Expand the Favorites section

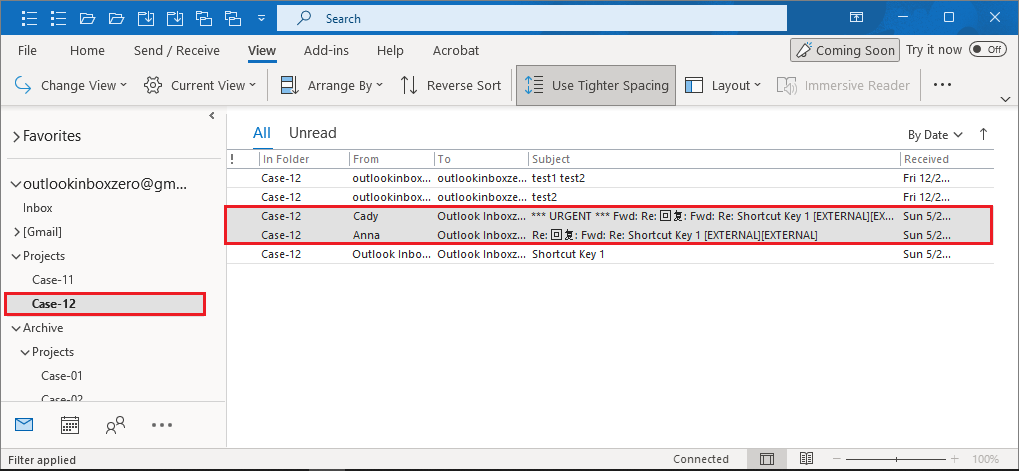16,136
